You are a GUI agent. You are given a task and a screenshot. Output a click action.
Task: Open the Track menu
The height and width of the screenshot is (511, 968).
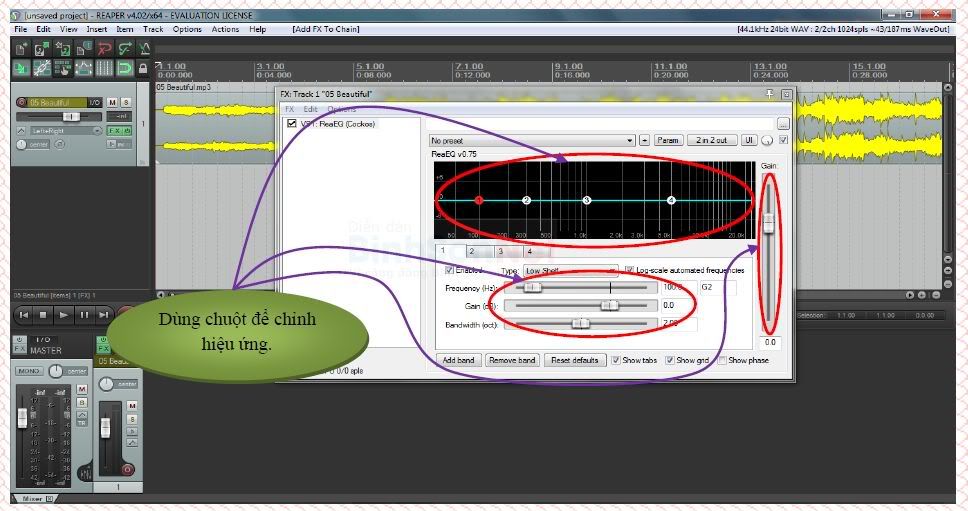(153, 29)
